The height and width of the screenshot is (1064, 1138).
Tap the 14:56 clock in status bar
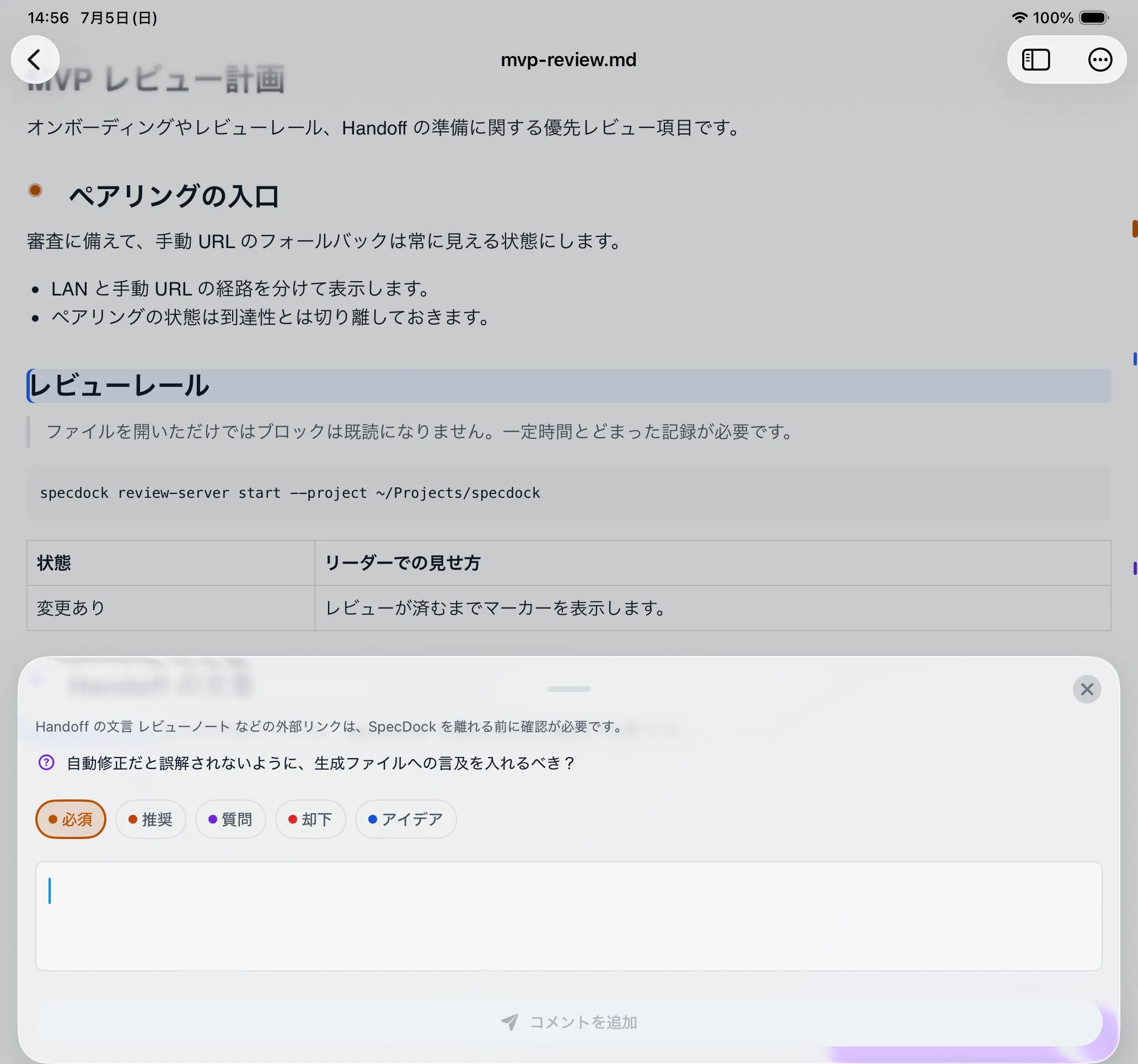[48, 18]
